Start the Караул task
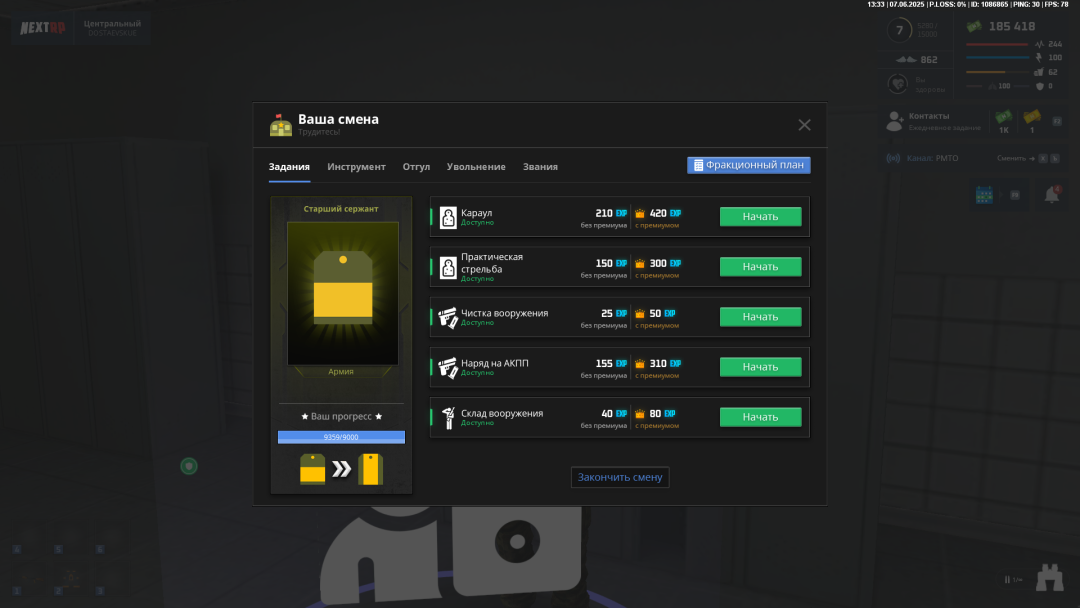This screenshot has width=1080, height=608. tap(760, 217)
